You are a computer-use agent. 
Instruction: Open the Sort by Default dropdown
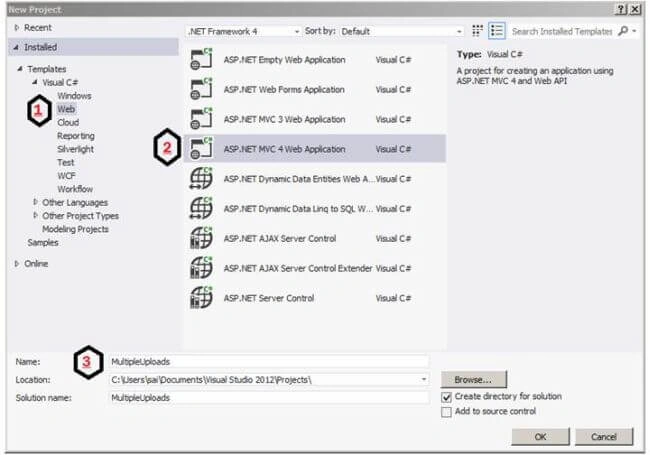[401, 31]
